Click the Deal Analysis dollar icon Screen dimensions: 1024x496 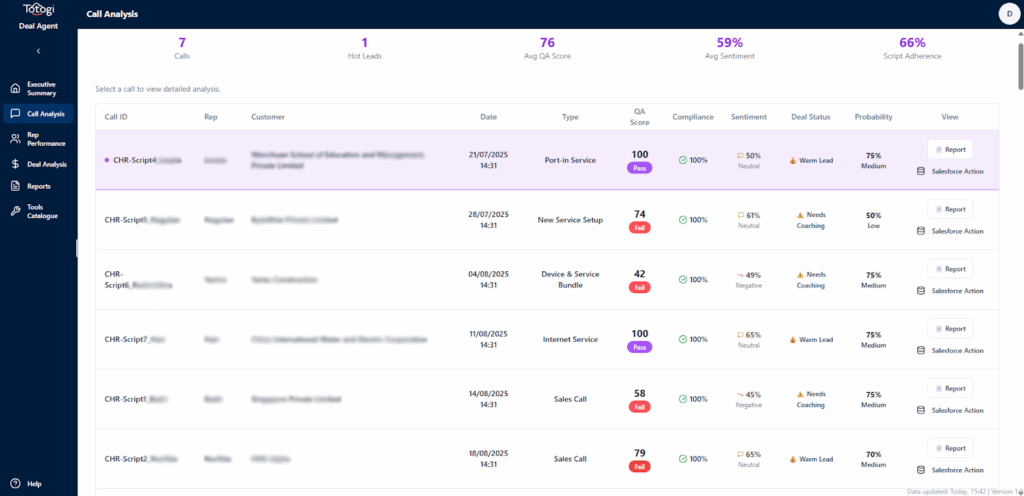coord(15,163)
